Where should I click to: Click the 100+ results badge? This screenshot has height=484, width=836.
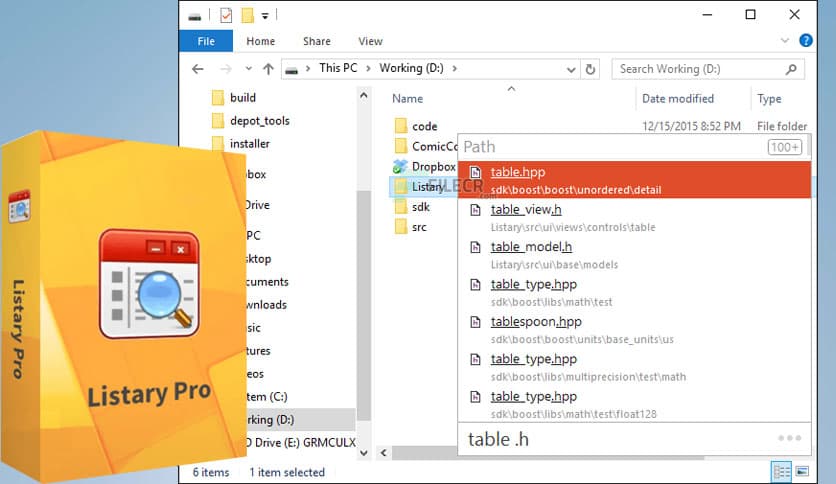(x=784, y=147)
